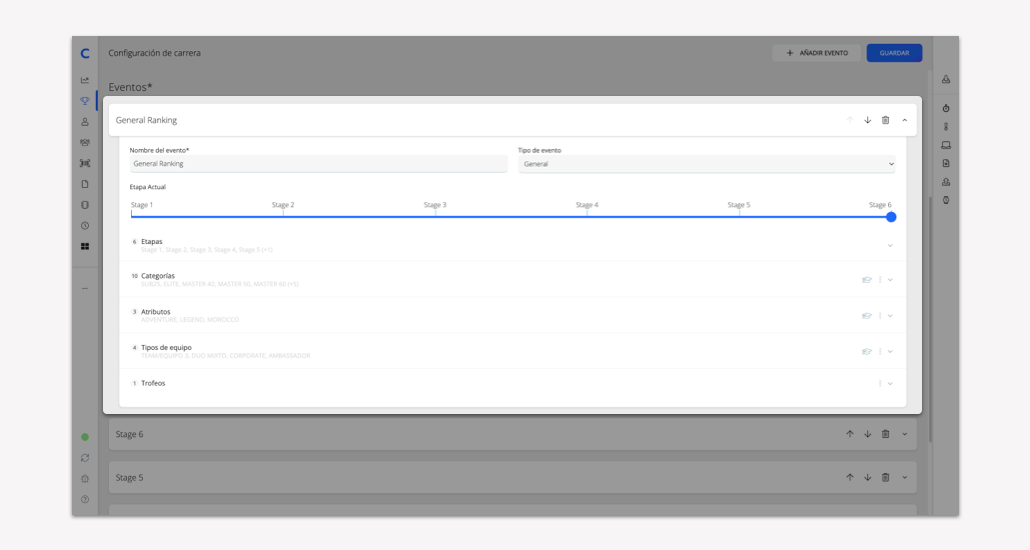The height and width of the screenshot is (550, 1030).
Task: Click the blue C app logo
Action: [85, 53]
